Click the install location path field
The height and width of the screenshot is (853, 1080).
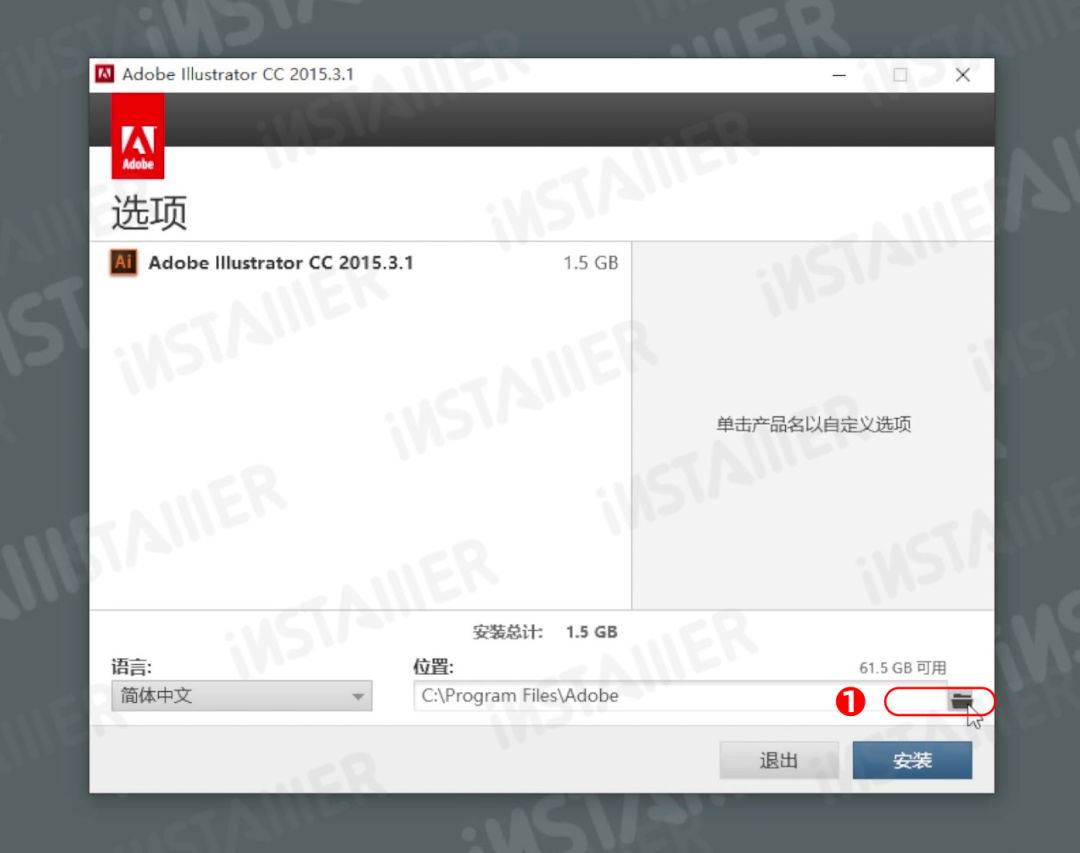(x=681, y=696)
